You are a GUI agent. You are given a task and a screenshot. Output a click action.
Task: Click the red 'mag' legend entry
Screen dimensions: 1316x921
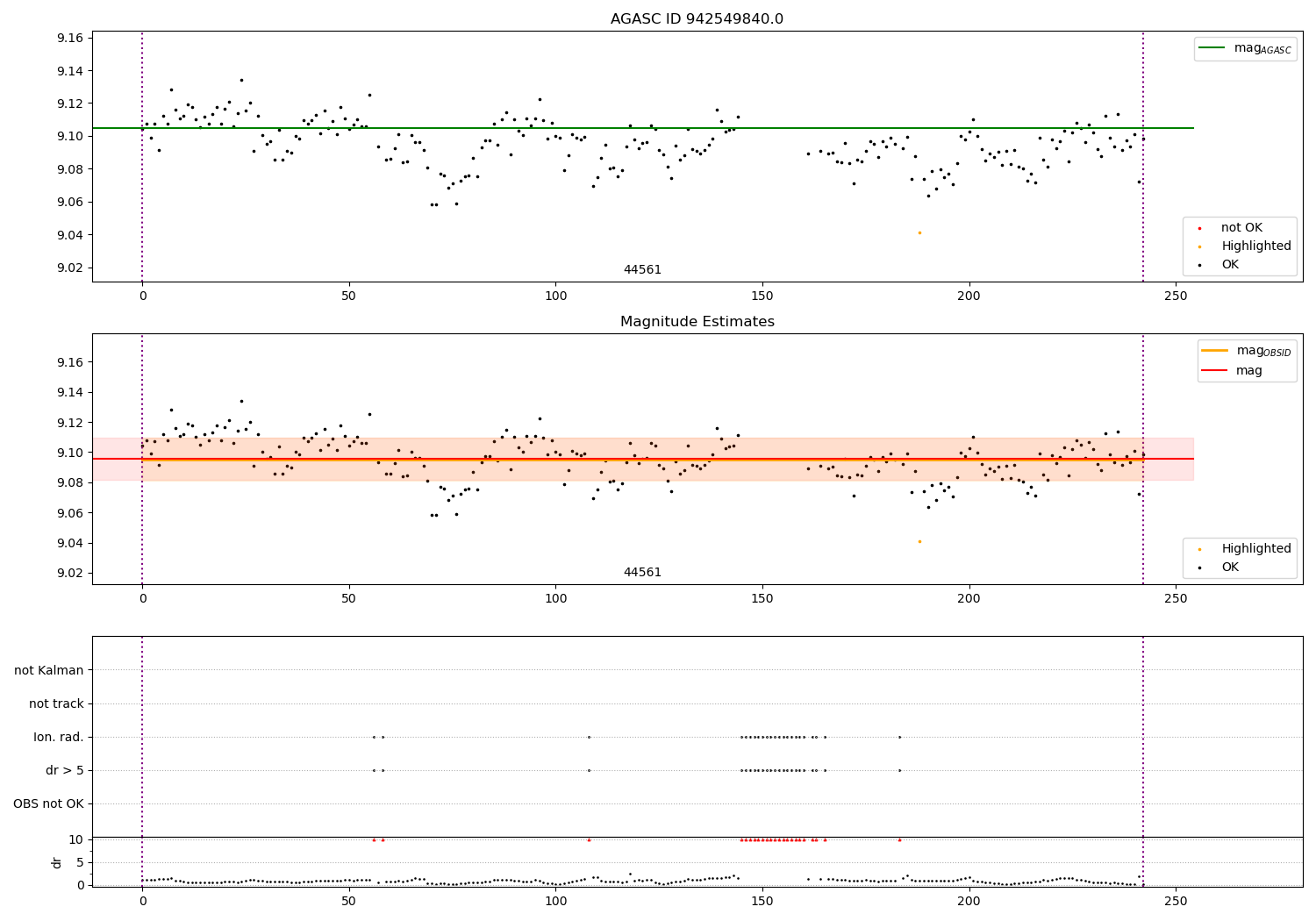tap(1233, 371)
